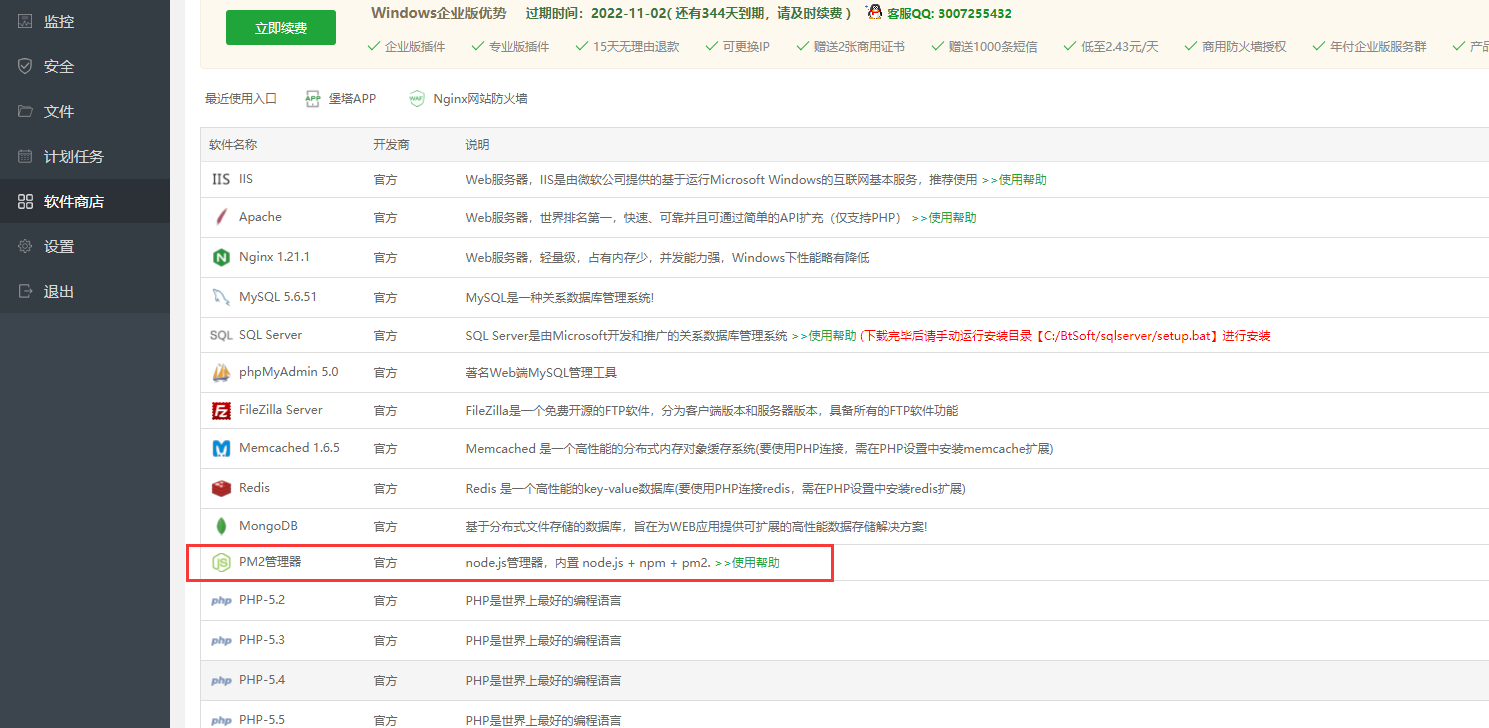1489x728 pixels.
Task: Click the MongoDB software name
Action: tap(268, 526)
